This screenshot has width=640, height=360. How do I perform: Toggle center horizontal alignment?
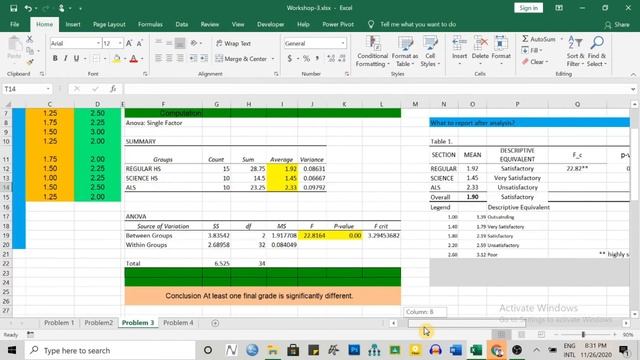pos(169,58)
